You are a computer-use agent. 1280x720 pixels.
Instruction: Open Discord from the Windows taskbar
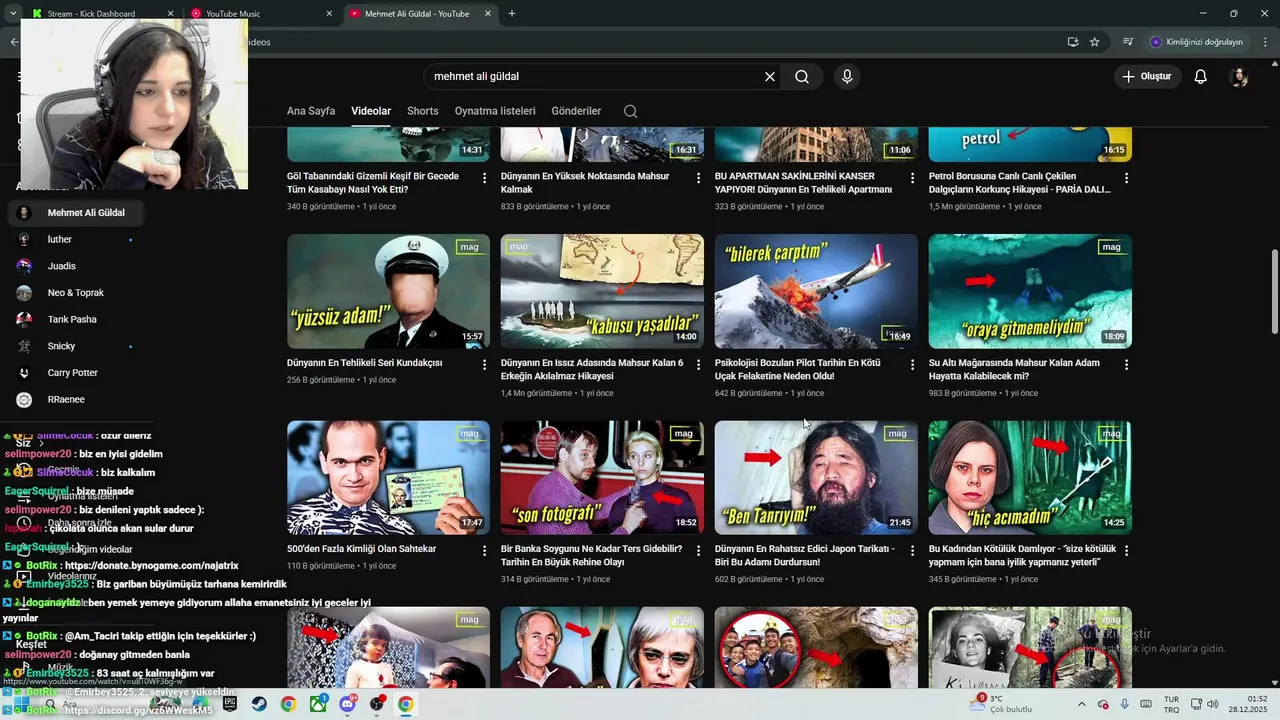[x=347, y=704]
